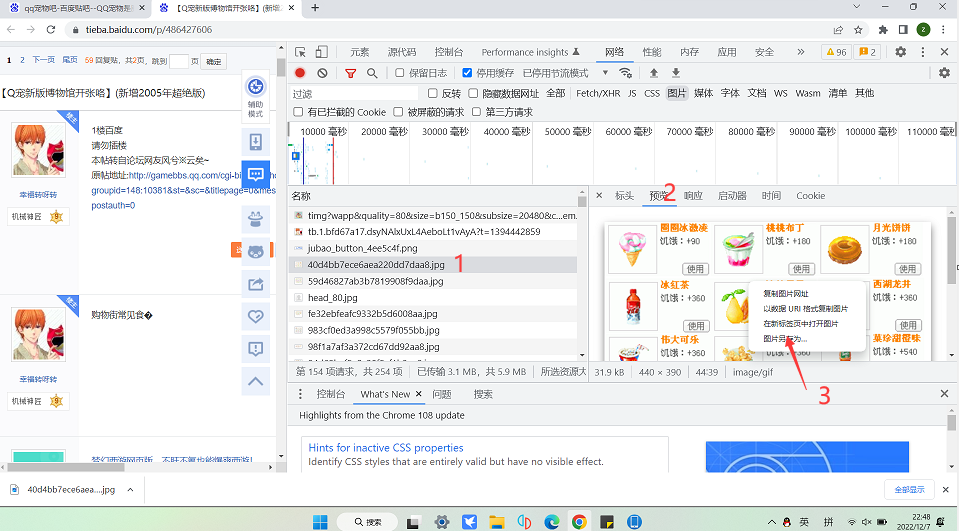Open Microsoft Edge from the taskbar
This screenshot has width=959, height=531.
pos(552,522)
